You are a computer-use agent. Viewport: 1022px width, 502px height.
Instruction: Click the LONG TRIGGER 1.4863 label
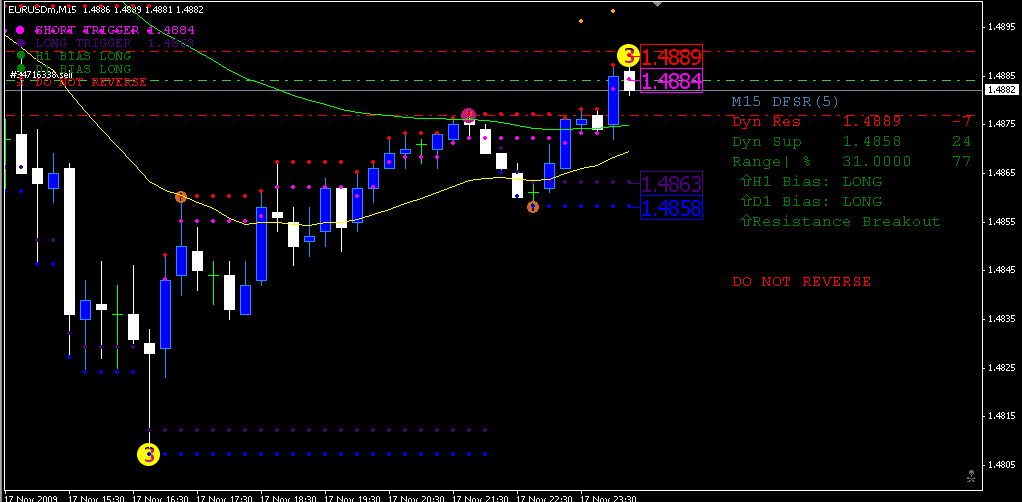(115, 43)
